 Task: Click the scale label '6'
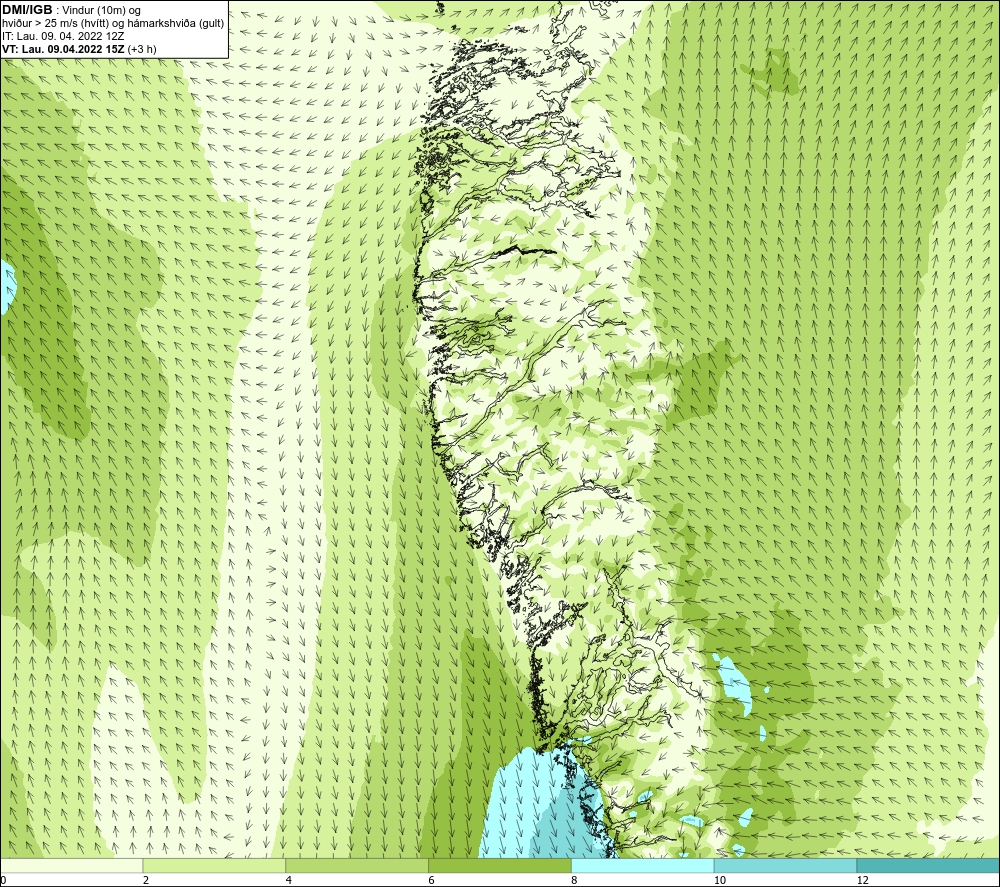pos(432,880)
